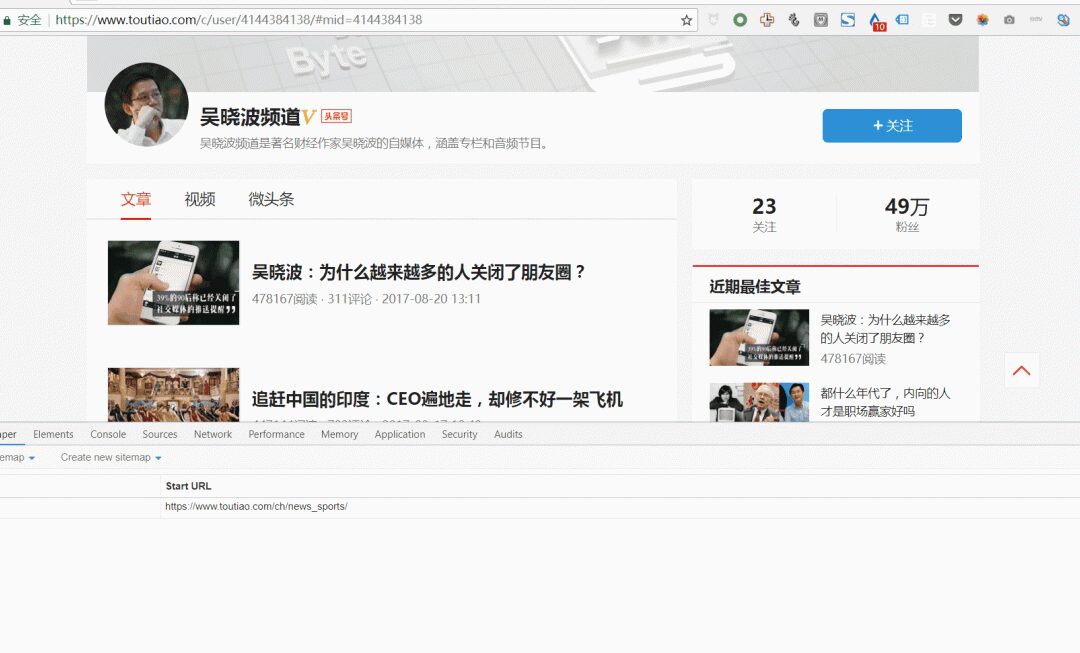Open the seahorse extension icon
Screen dimensions: 1080x653
point(793,20)
